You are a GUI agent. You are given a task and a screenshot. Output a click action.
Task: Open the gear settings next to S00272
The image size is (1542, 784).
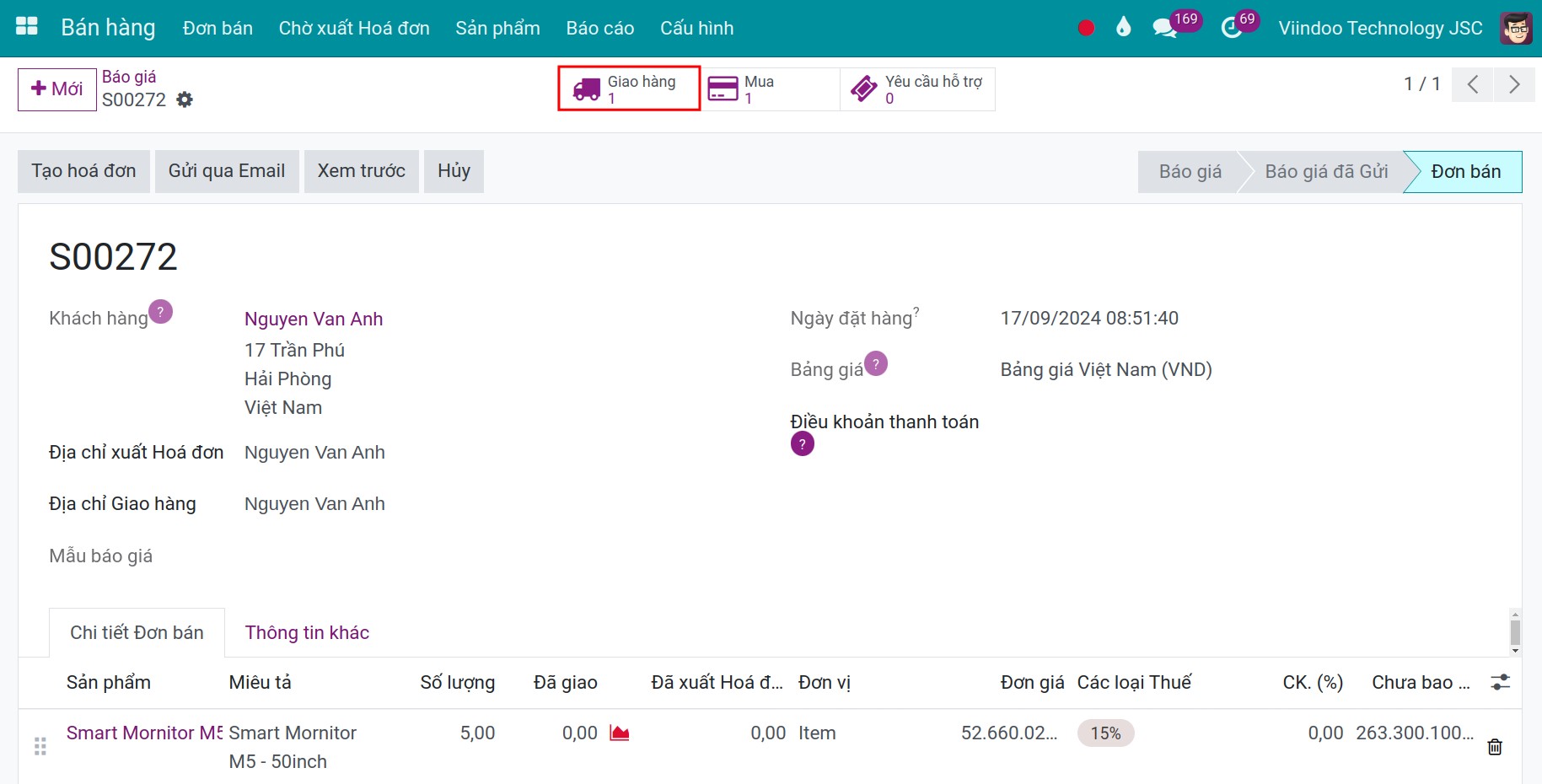(x=185, y=99)
